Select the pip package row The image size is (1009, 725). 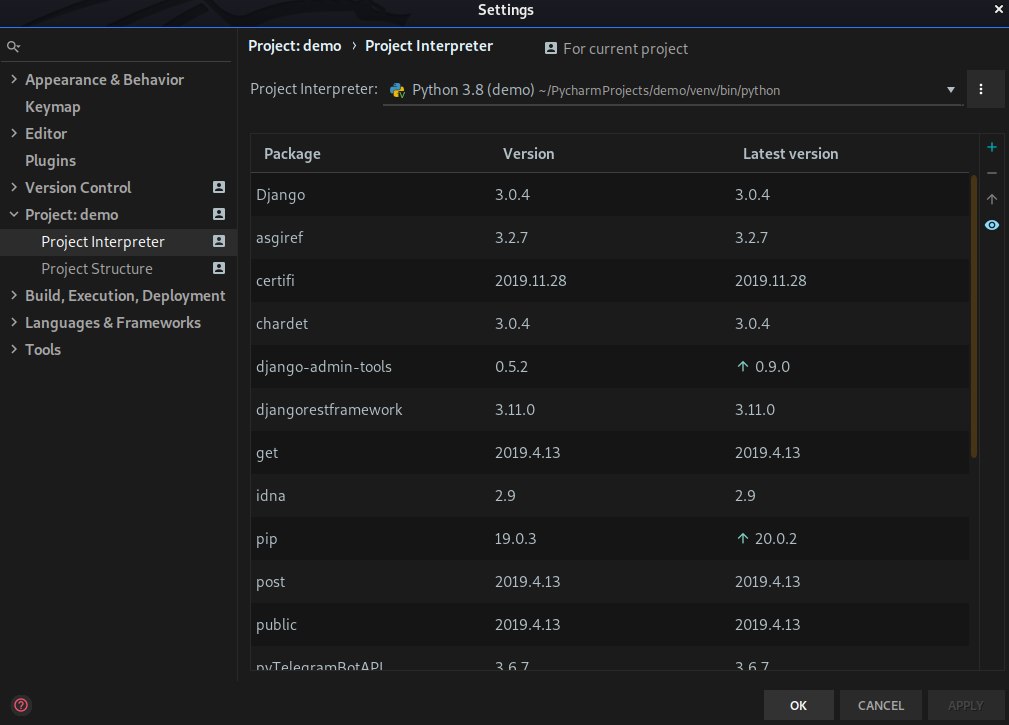610,538
